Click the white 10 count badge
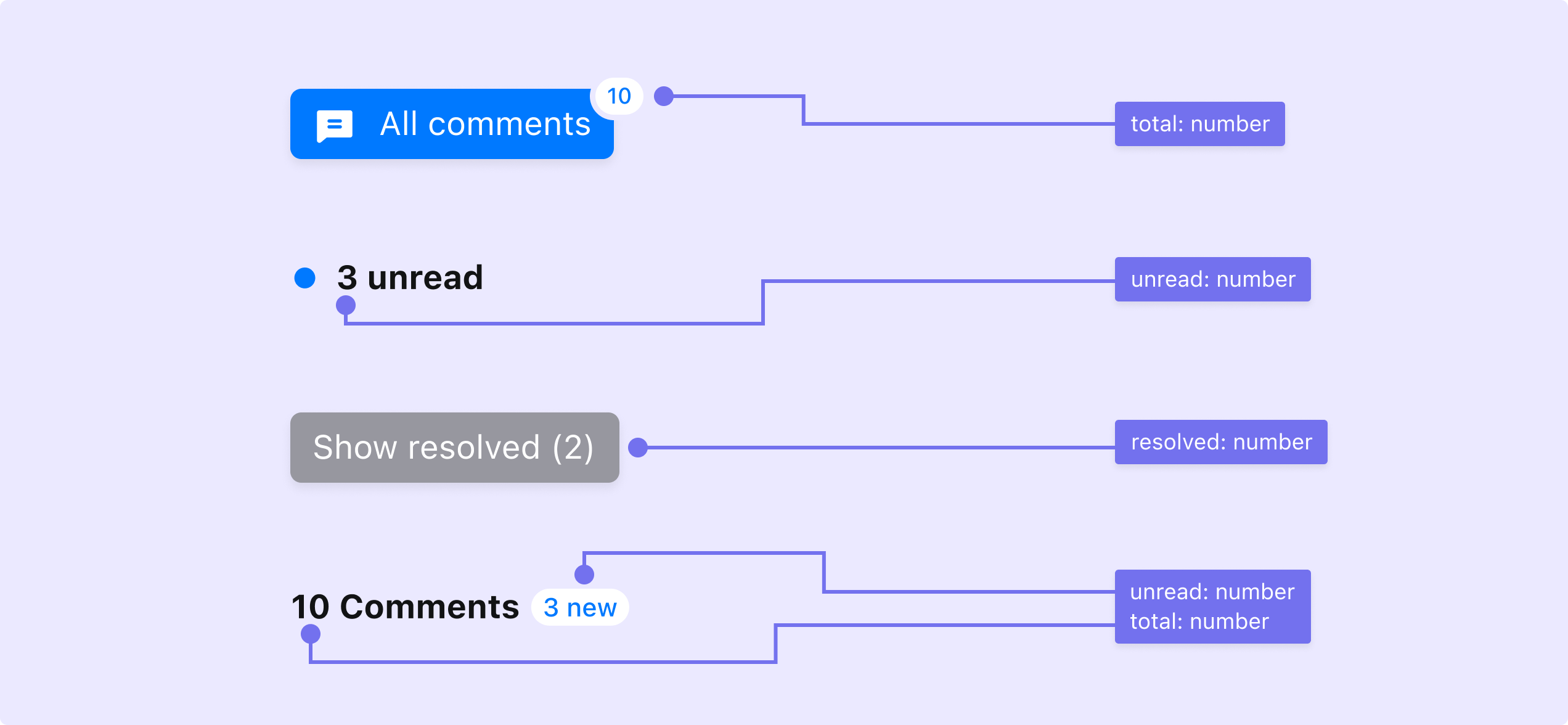The width and height of the screenshot is (1568, 725). (618, 96)
